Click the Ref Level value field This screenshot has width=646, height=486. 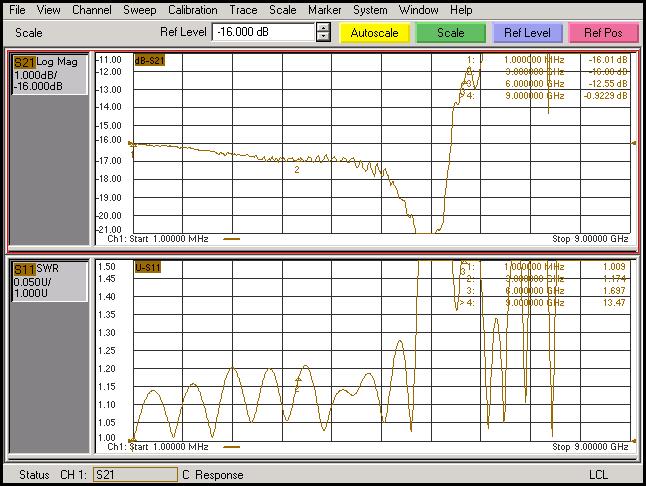tap(263, 32)
